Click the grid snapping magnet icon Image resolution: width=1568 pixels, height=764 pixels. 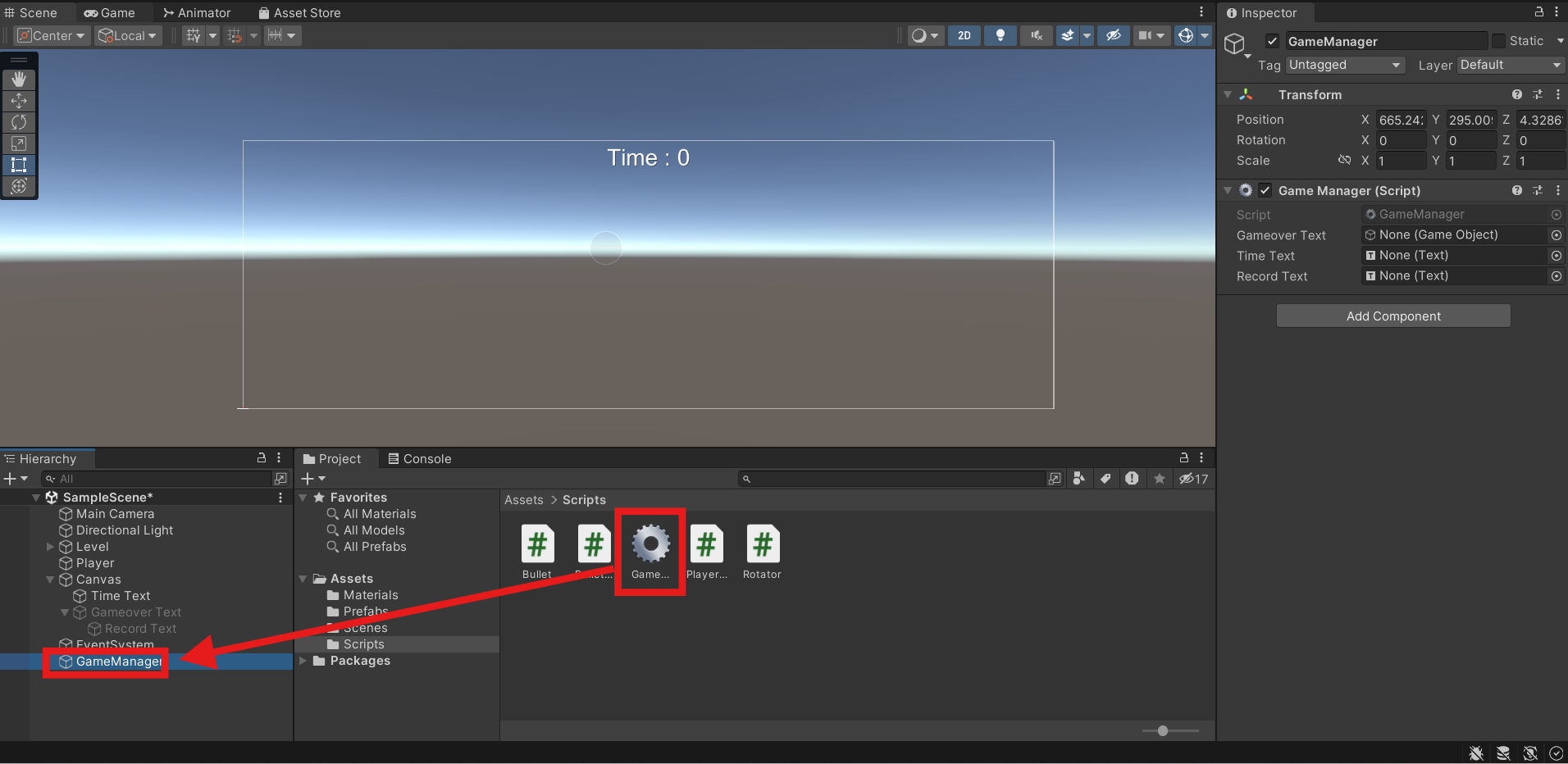[235, 35]
